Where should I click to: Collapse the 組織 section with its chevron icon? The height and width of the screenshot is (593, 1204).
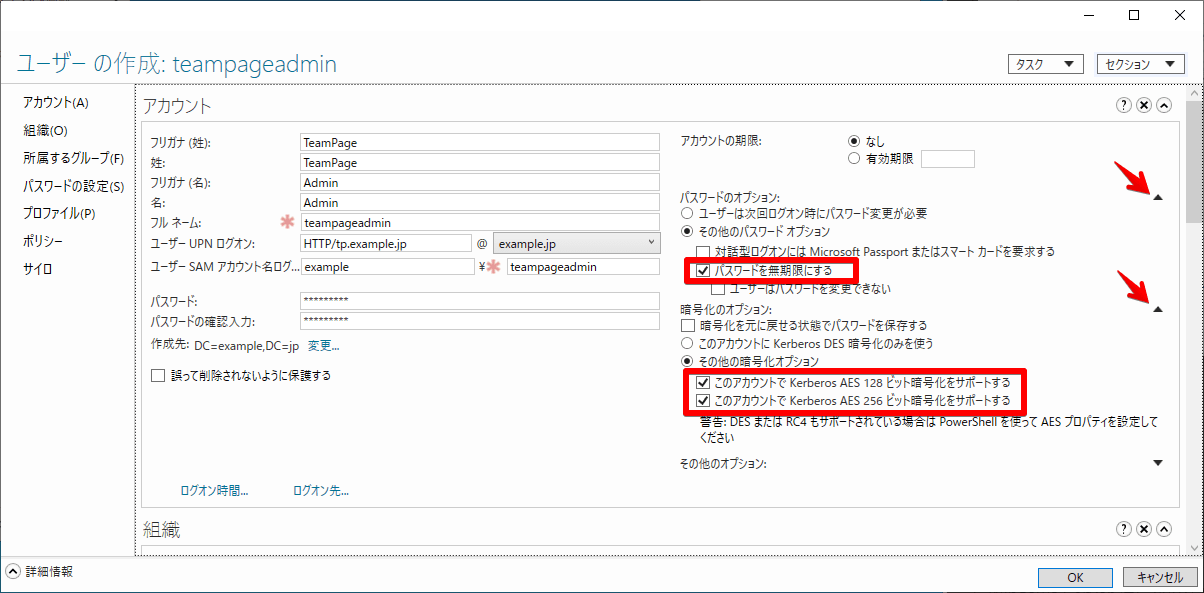click(1163, 529)
